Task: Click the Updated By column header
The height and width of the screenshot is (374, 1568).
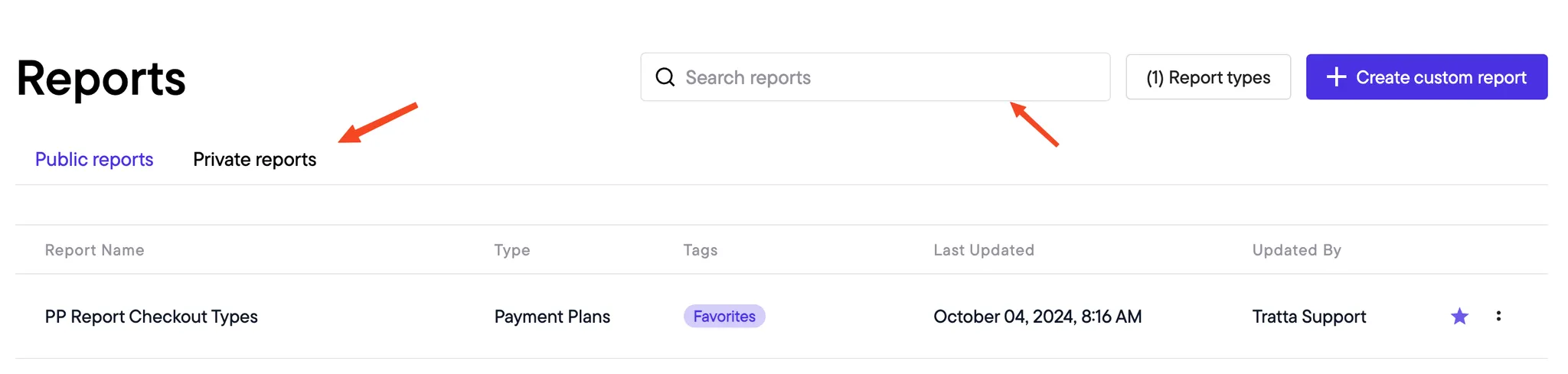Action: coord(1297,250)
